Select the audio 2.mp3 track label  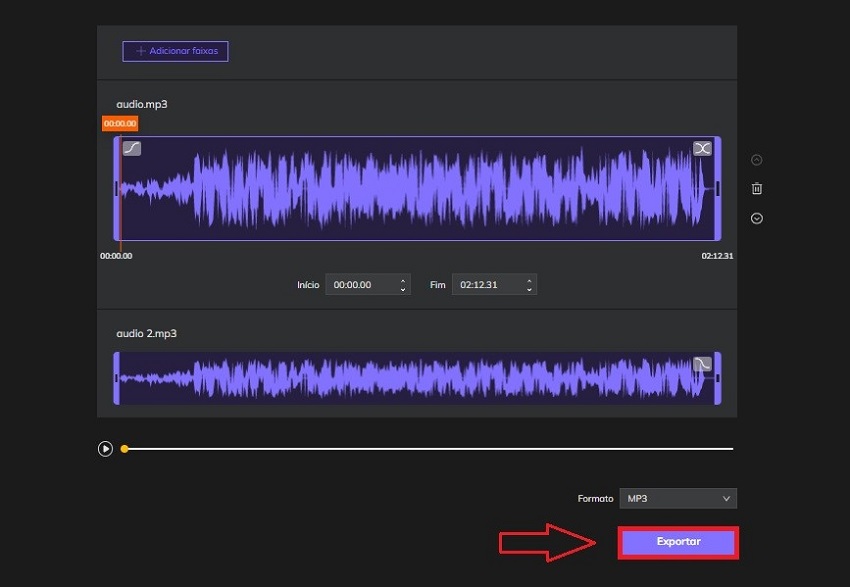click(x=145, y=333)
